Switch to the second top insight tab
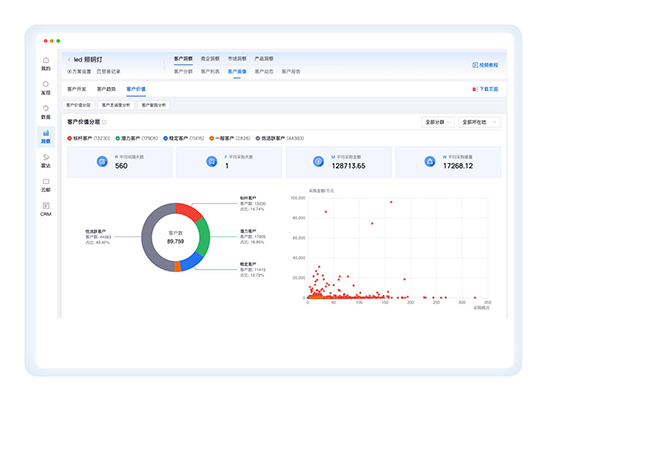Viewport: 660px width, 450px height. [x=210, y=59]
